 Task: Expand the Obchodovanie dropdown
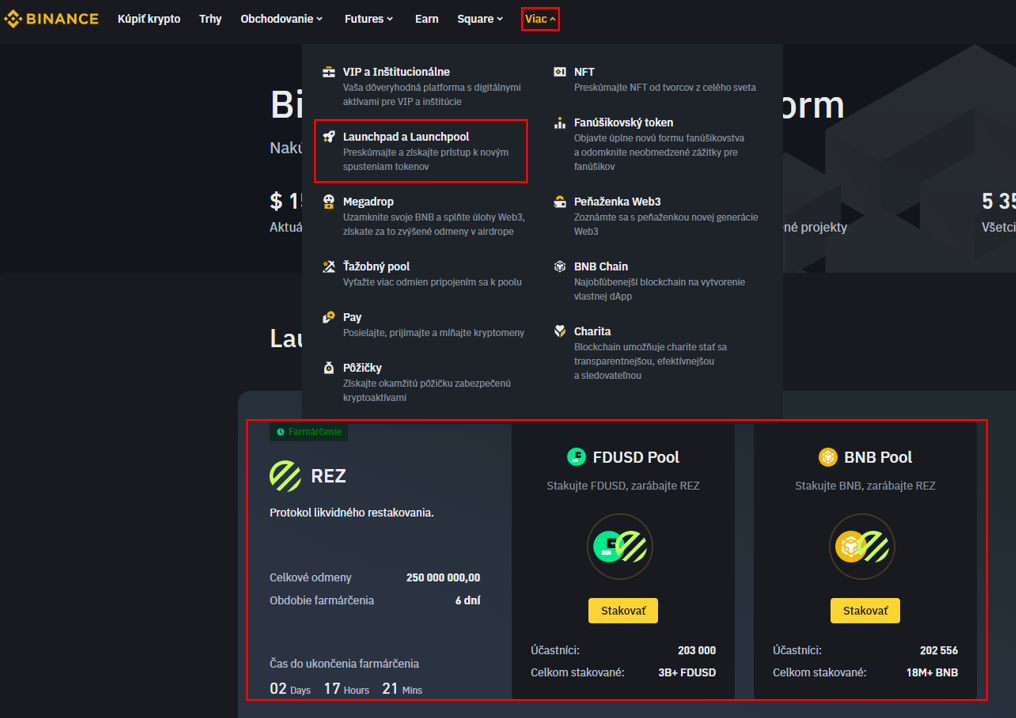(x=281, y=19)
